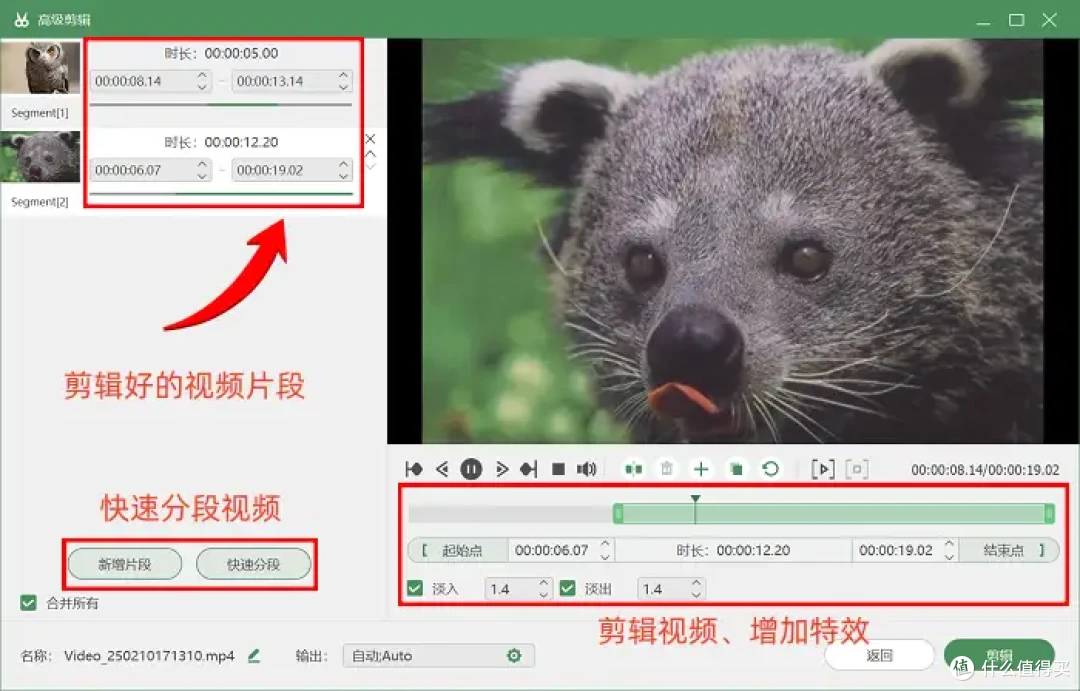The height and width of the screenshot is (691, 1080).
Task: Increase timeline start point time stepper
Action: point(605,544)
